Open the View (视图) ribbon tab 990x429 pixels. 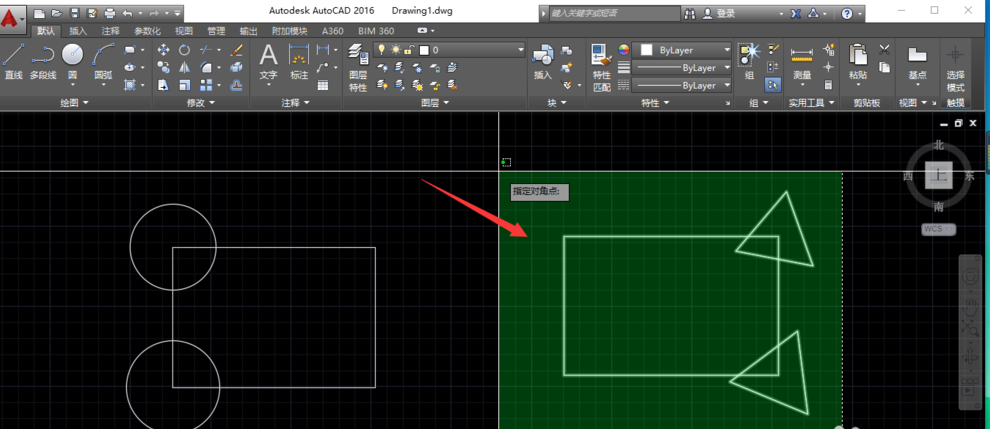pyautogui.click(x=184, y=31)
